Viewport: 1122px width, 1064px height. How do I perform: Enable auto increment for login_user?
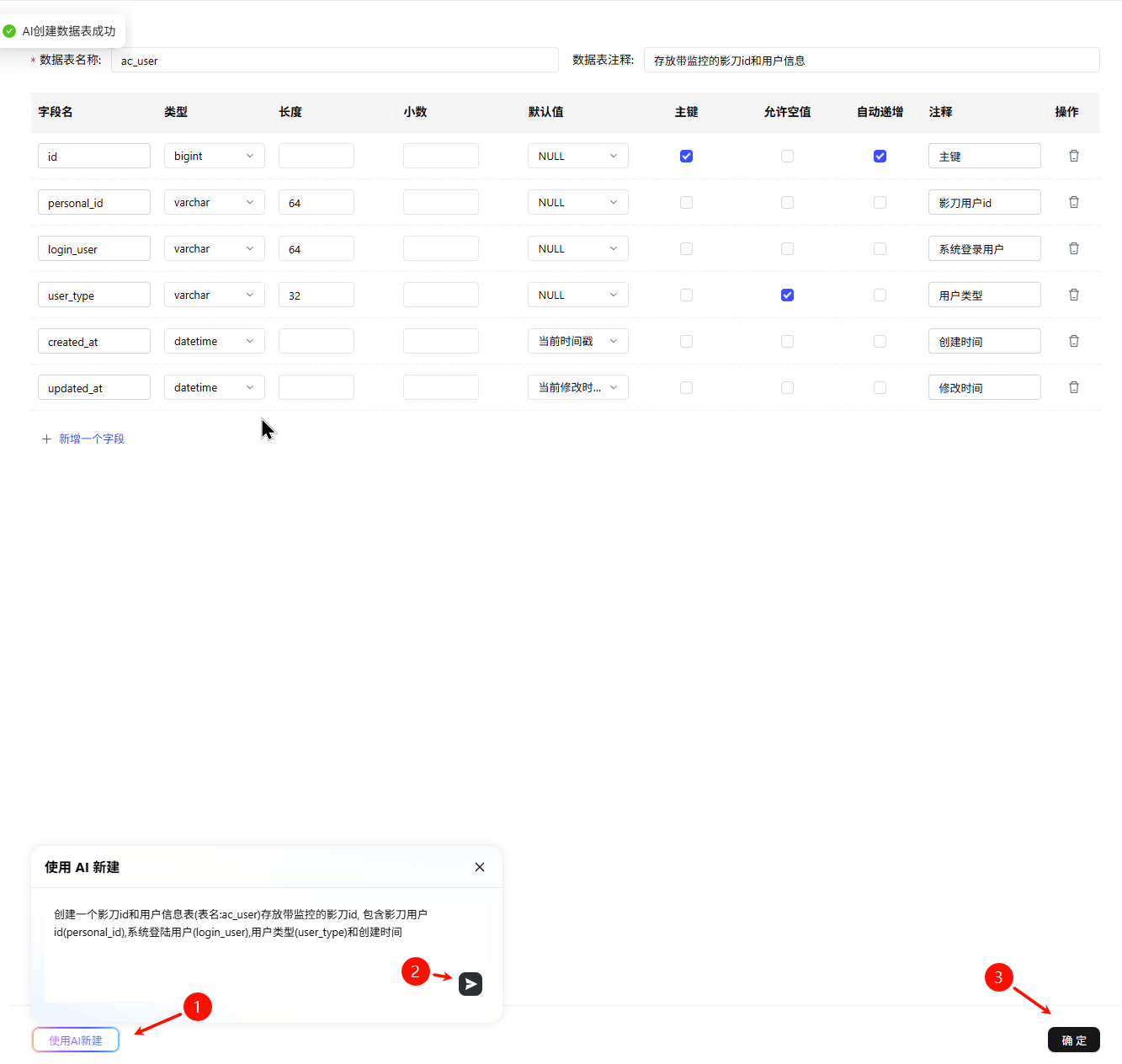(880, 248)
